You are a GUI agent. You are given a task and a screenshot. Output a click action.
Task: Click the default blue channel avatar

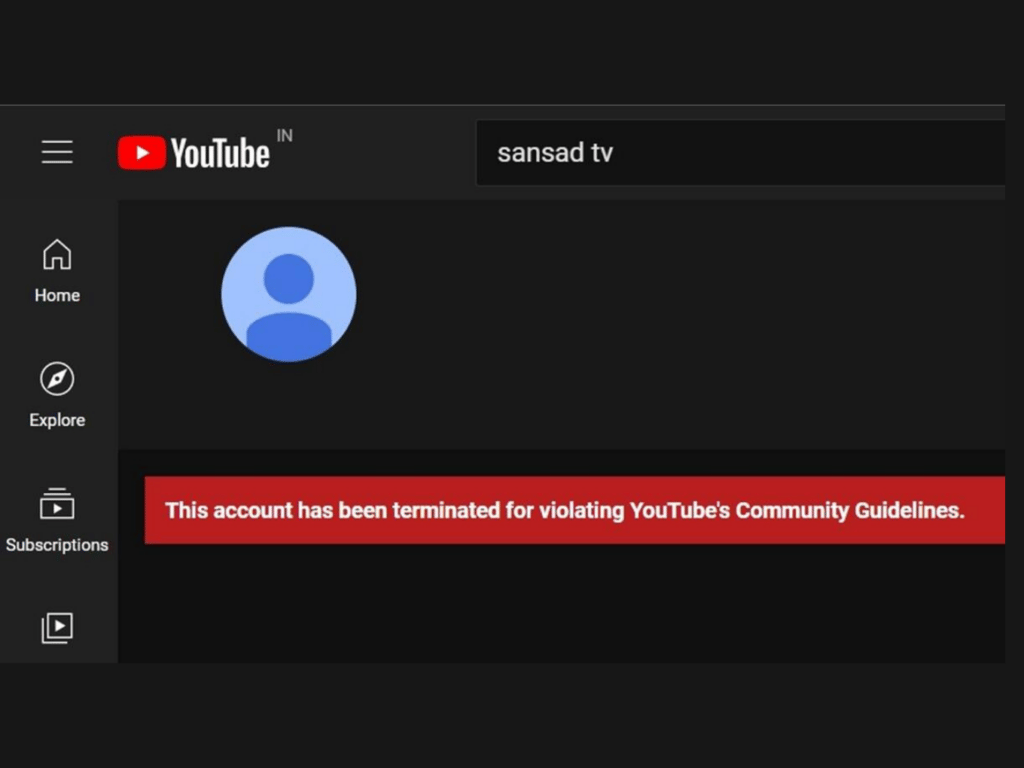[289, 295]
